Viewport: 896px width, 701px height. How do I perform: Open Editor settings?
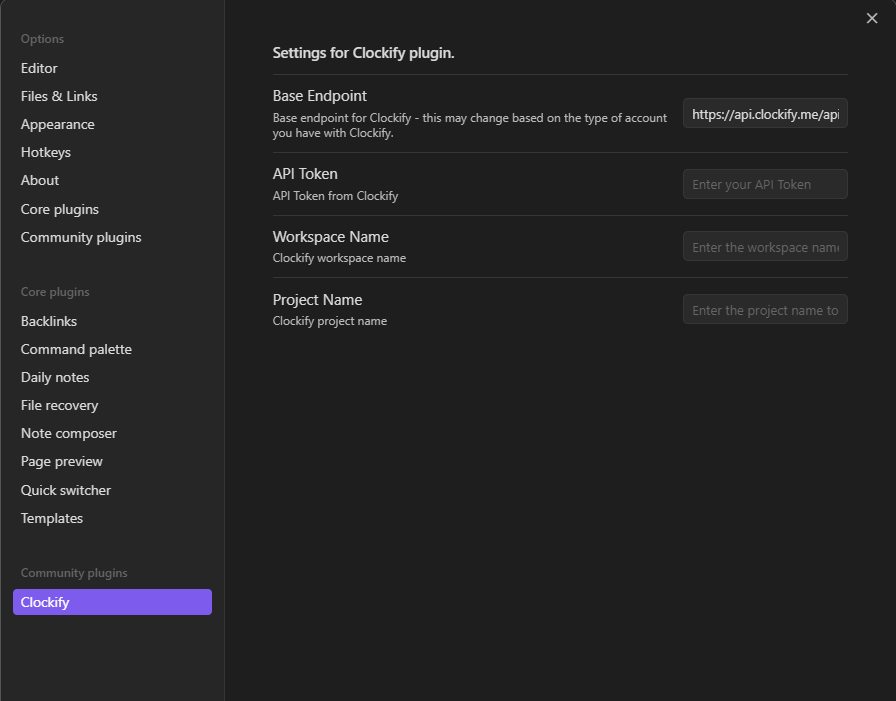39,68
